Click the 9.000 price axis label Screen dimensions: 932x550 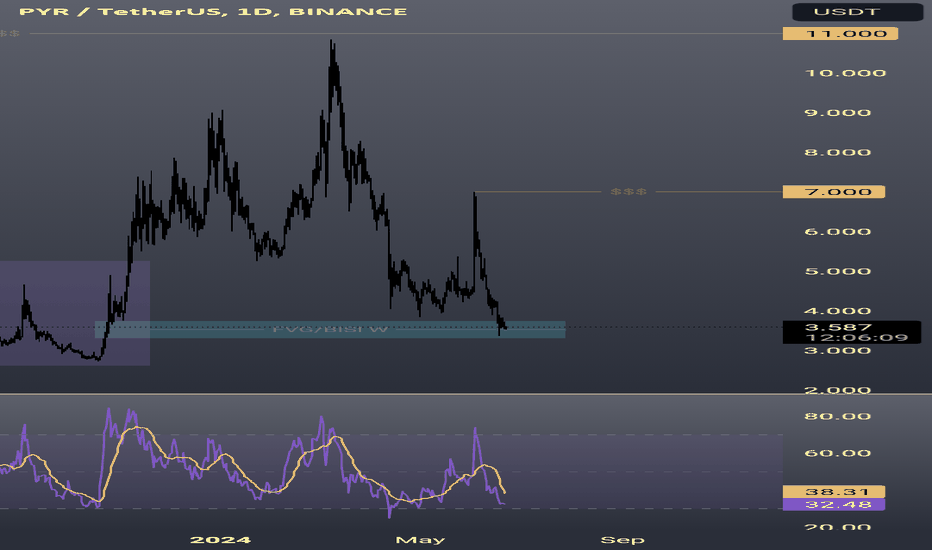(x=837, y=113)
